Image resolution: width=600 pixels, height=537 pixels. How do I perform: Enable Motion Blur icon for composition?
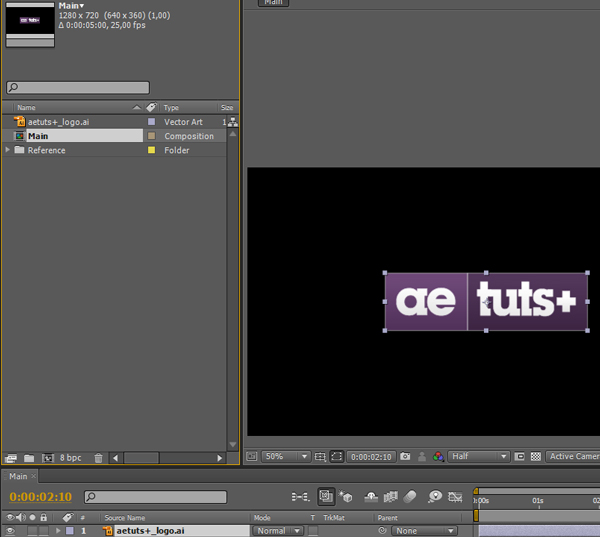point(410,497)
